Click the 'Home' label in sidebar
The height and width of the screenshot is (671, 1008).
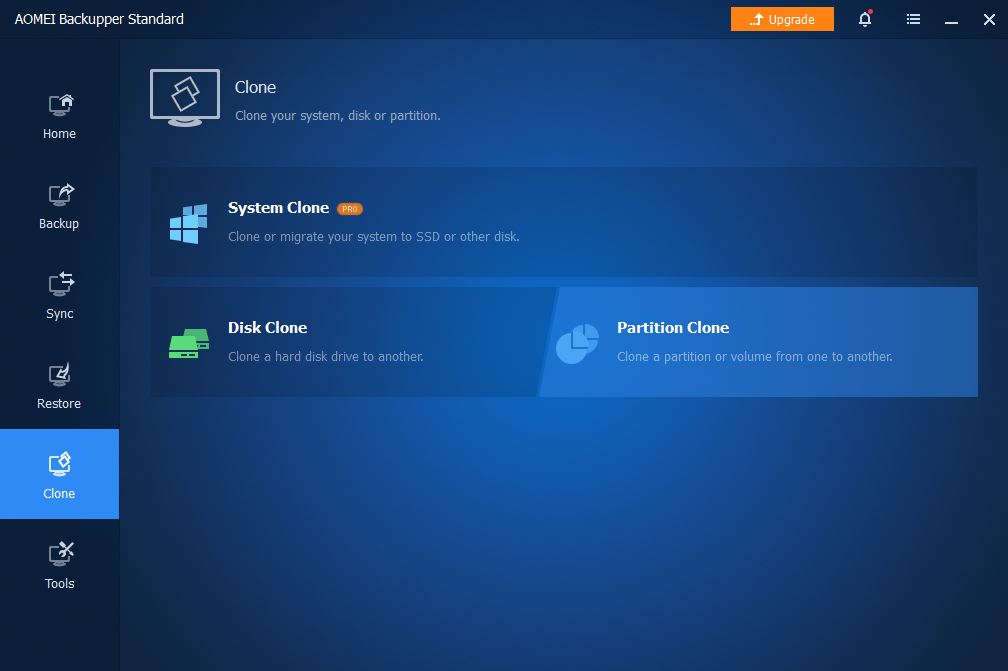pyautogui.click(x=59, y=134)
